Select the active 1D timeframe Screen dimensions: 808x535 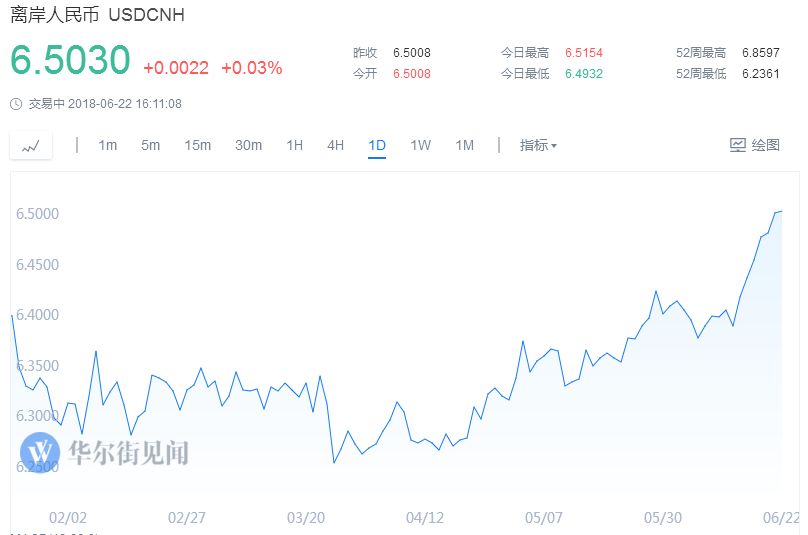(377, 145)
